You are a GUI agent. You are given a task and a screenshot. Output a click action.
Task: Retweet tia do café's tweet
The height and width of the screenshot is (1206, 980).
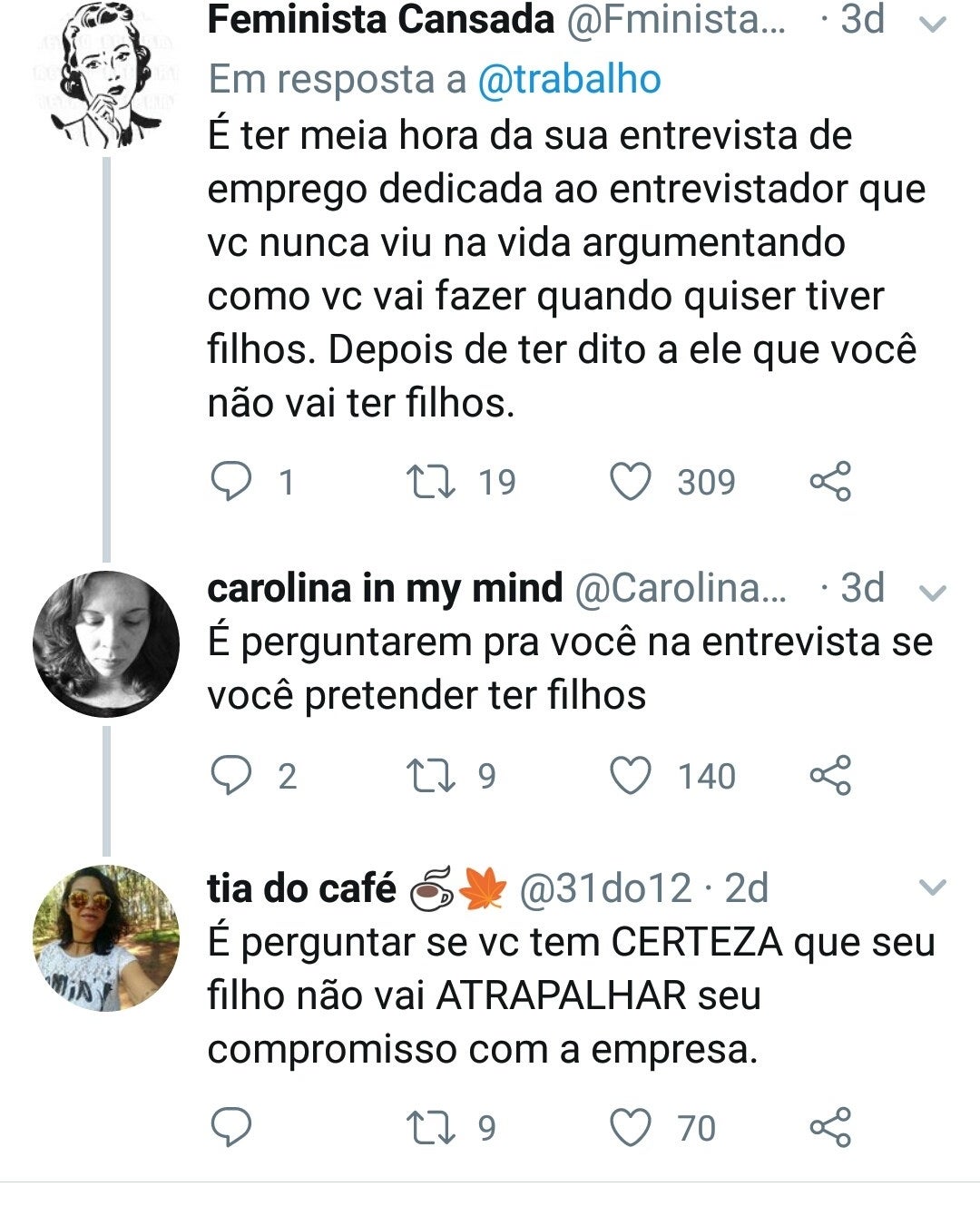coord(430,1127)
